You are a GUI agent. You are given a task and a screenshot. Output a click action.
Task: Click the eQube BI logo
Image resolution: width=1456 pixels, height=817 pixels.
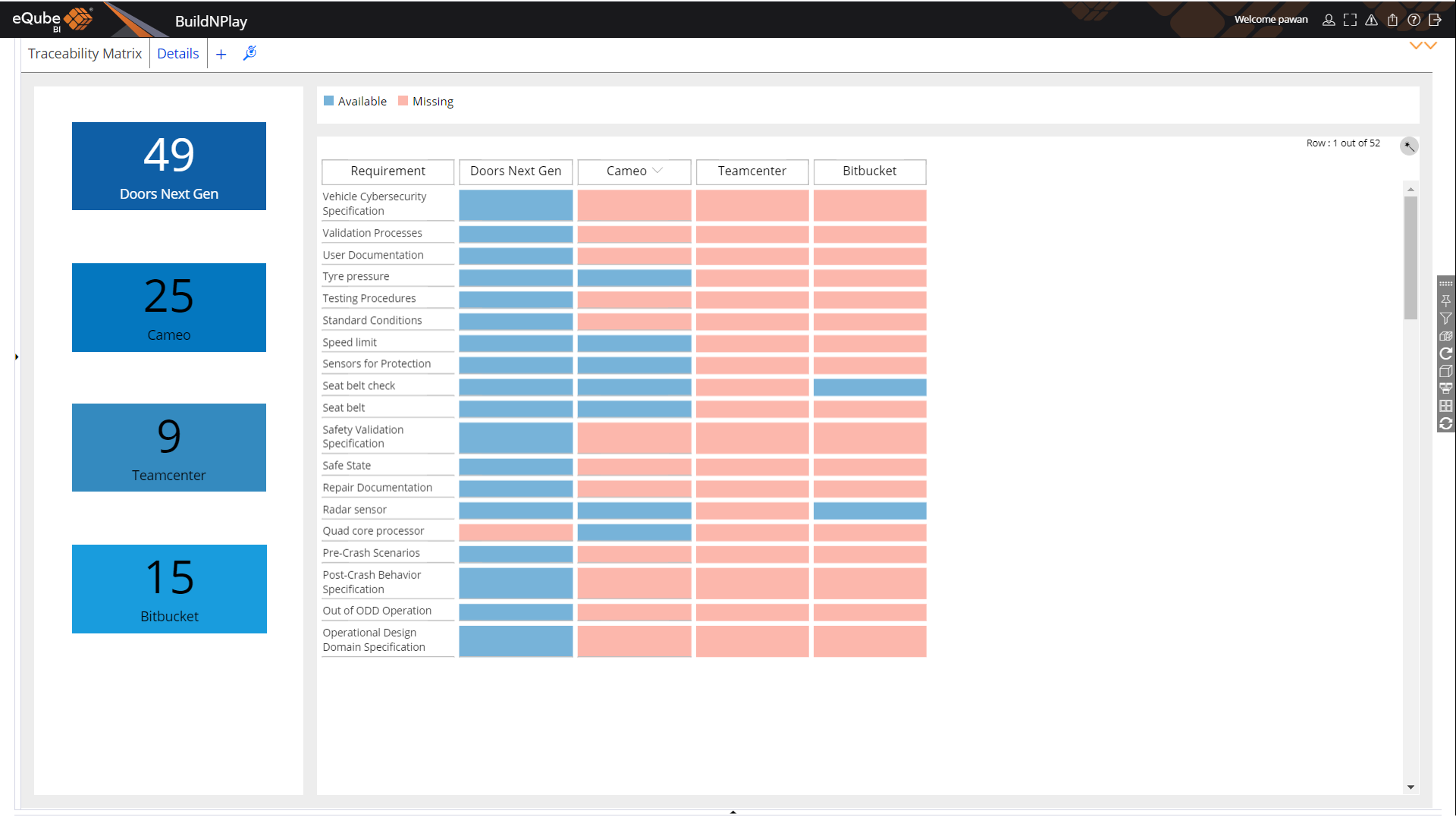[x=52, y=20]
